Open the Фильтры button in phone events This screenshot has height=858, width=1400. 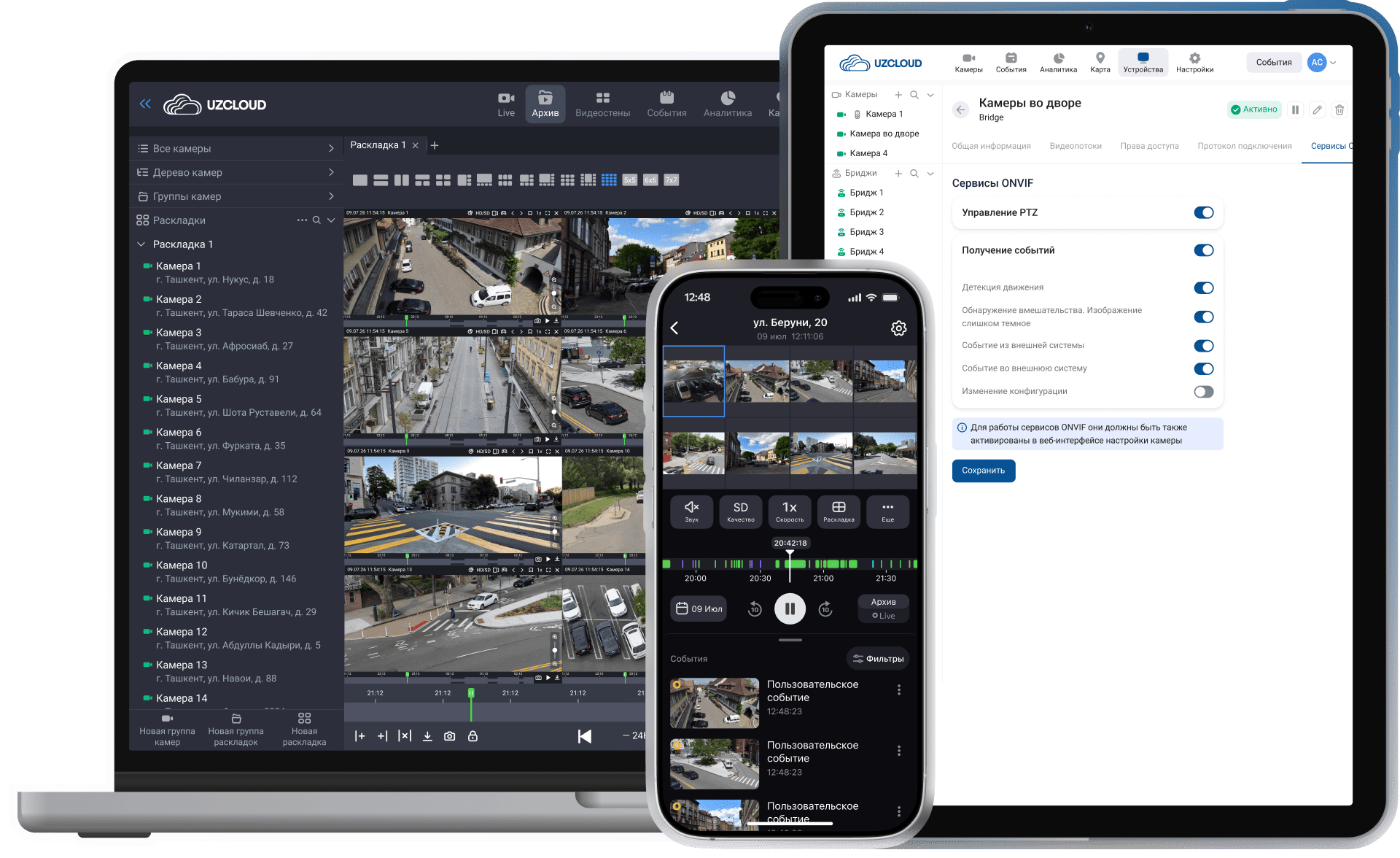tap(878, 659)
